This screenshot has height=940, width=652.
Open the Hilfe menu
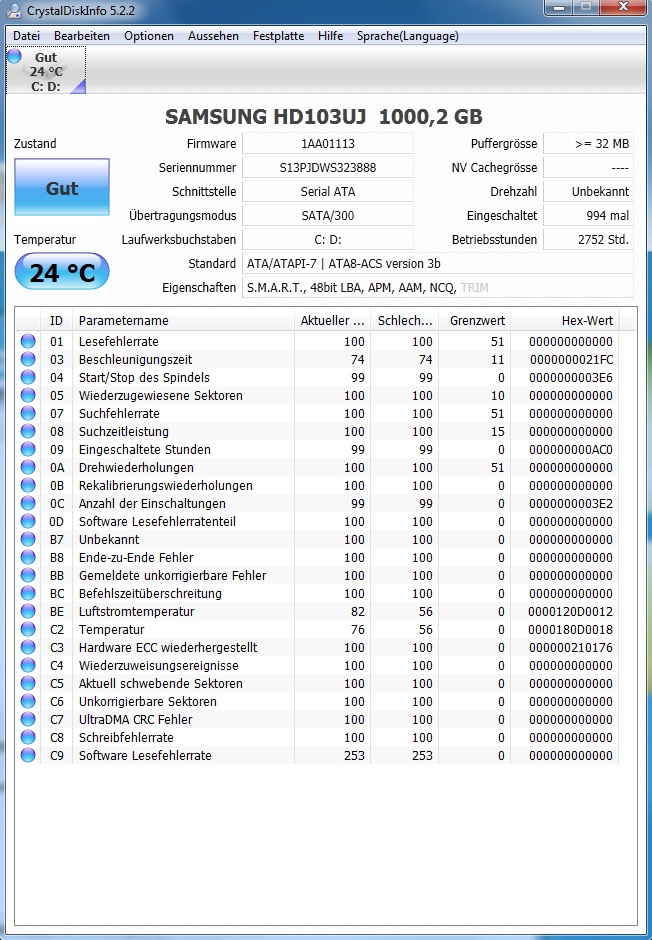330,36
